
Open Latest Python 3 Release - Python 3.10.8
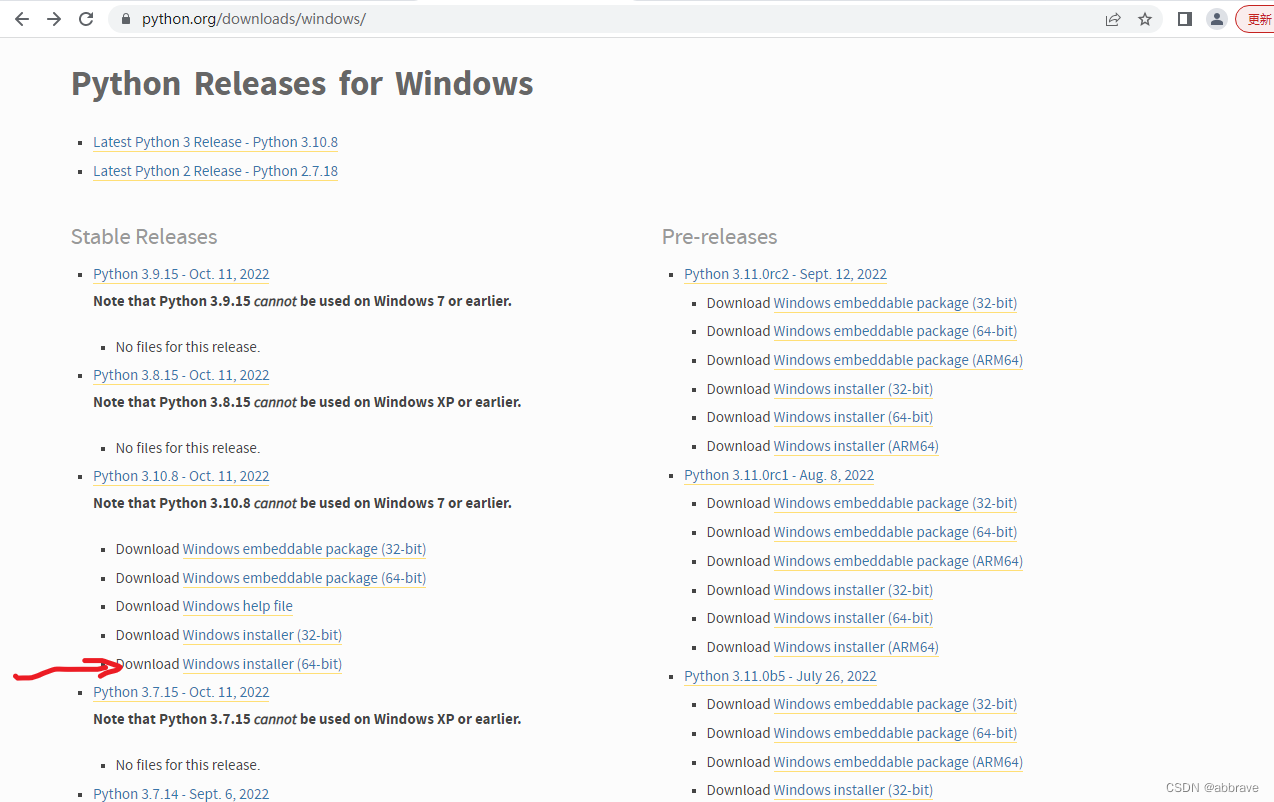coord(215,142)
